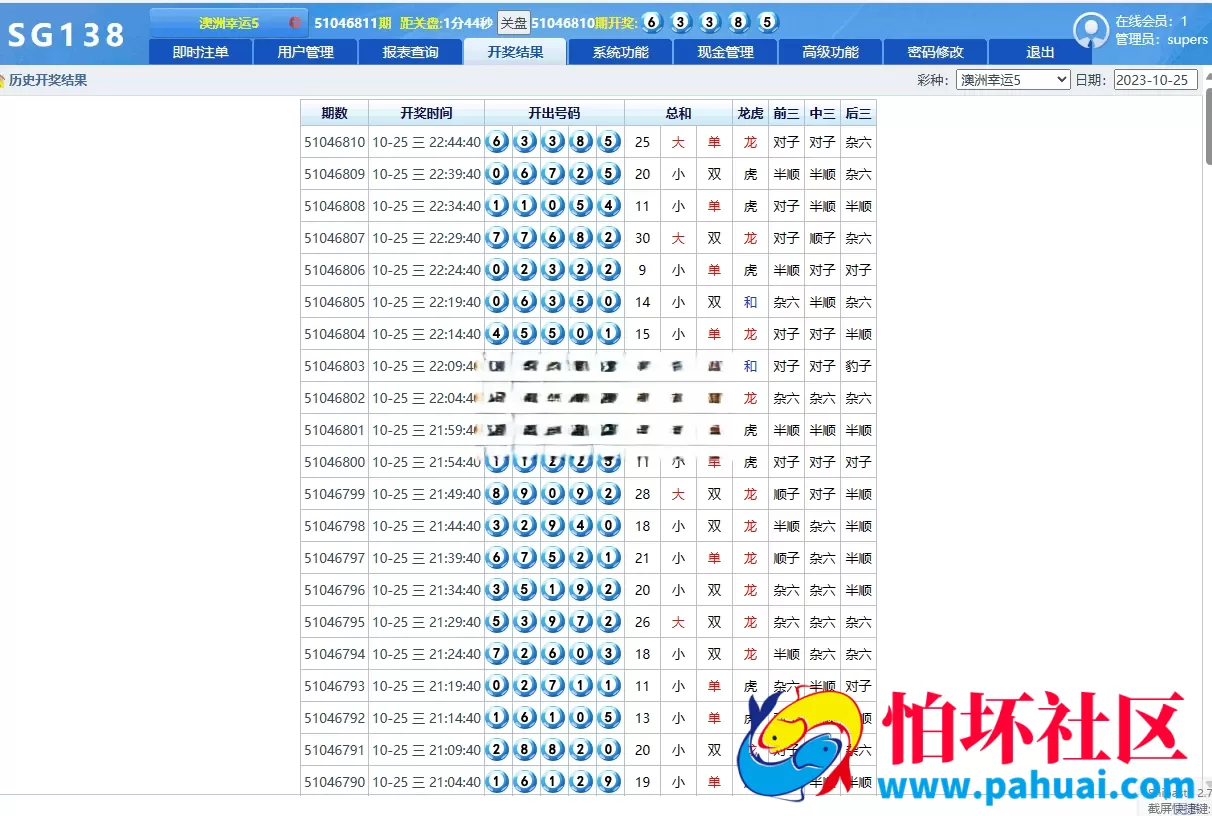The image size is (1212, 816).
Task: Click ball 4 in row 51046798
Action: (x=582, y=526)
